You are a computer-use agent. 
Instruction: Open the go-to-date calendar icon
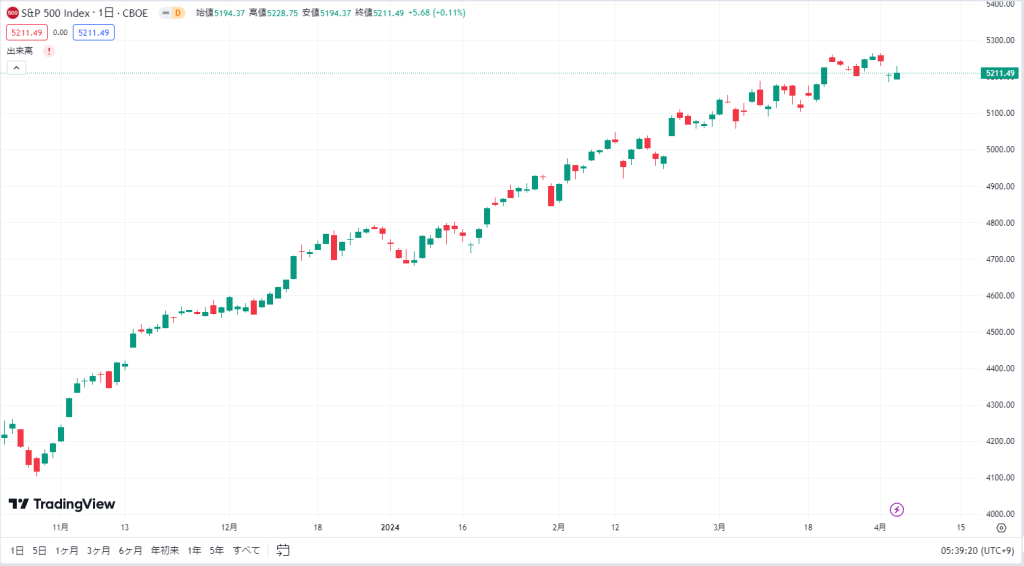(283, 550)
